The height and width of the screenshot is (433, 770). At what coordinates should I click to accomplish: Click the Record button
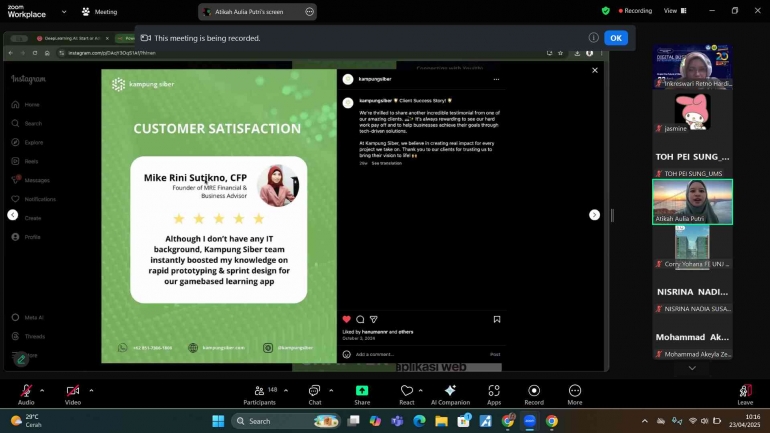pos(534,395)
